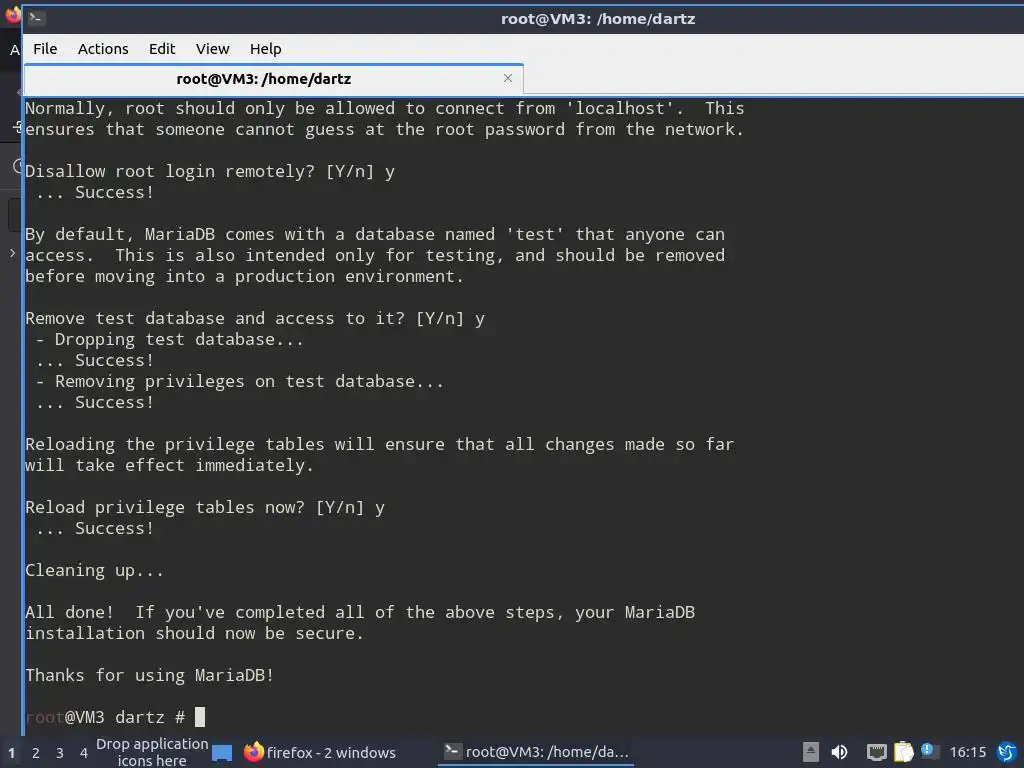Screen dimensions: 1024x768
Task: Open the Actions menu
Action: [103, 49]
